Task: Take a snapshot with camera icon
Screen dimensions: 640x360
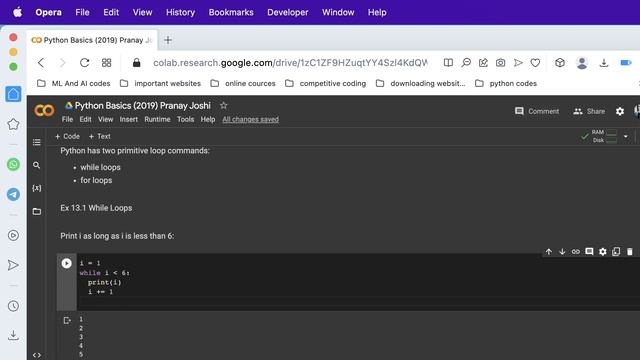Action: [x=500, y=63]
